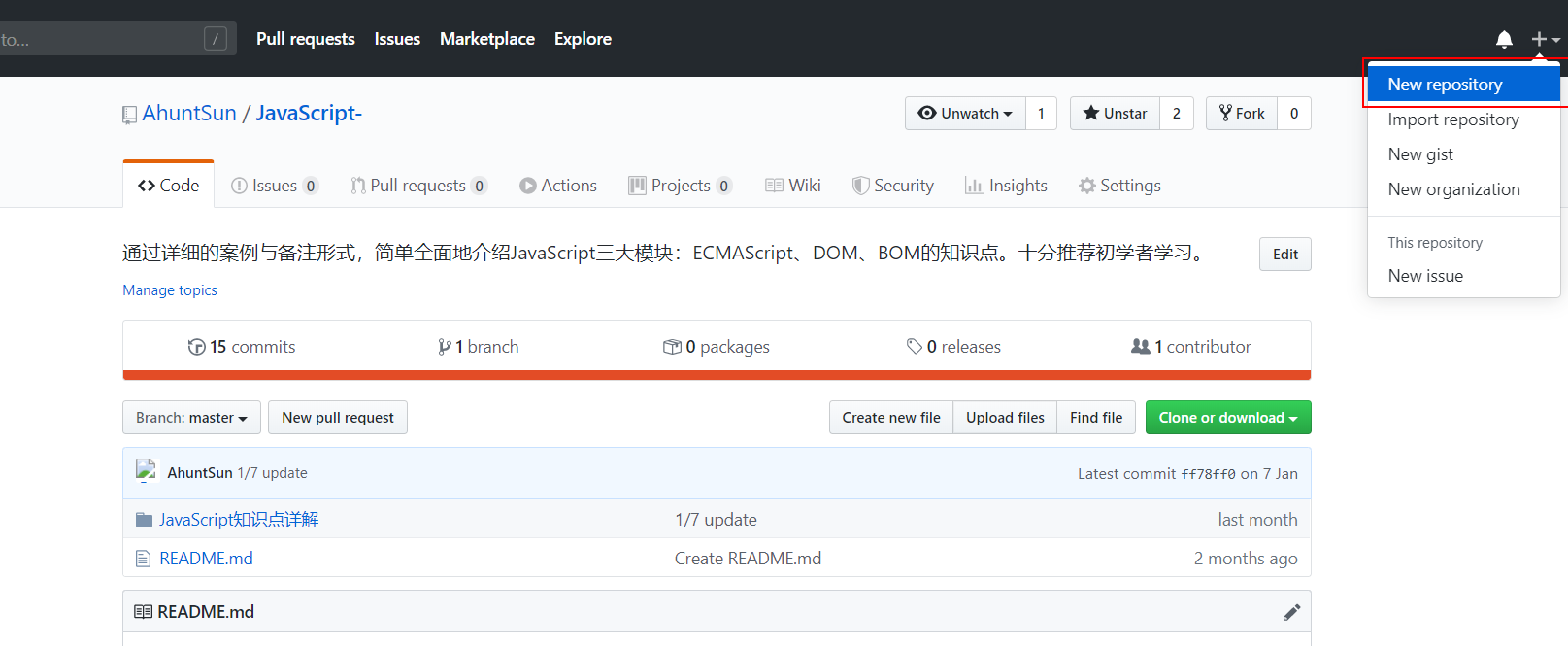Choose New organization menu entry
The height and width of the screenshot is (646, 1568).
[1463, 189]
